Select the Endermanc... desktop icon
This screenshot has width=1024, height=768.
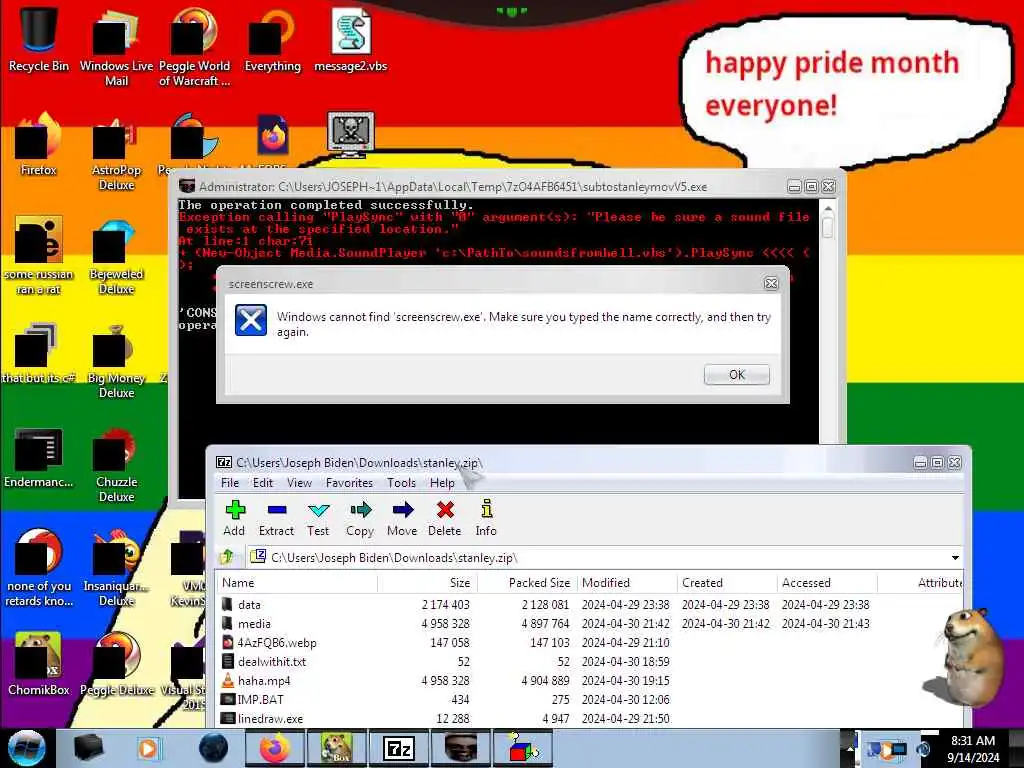39,457
